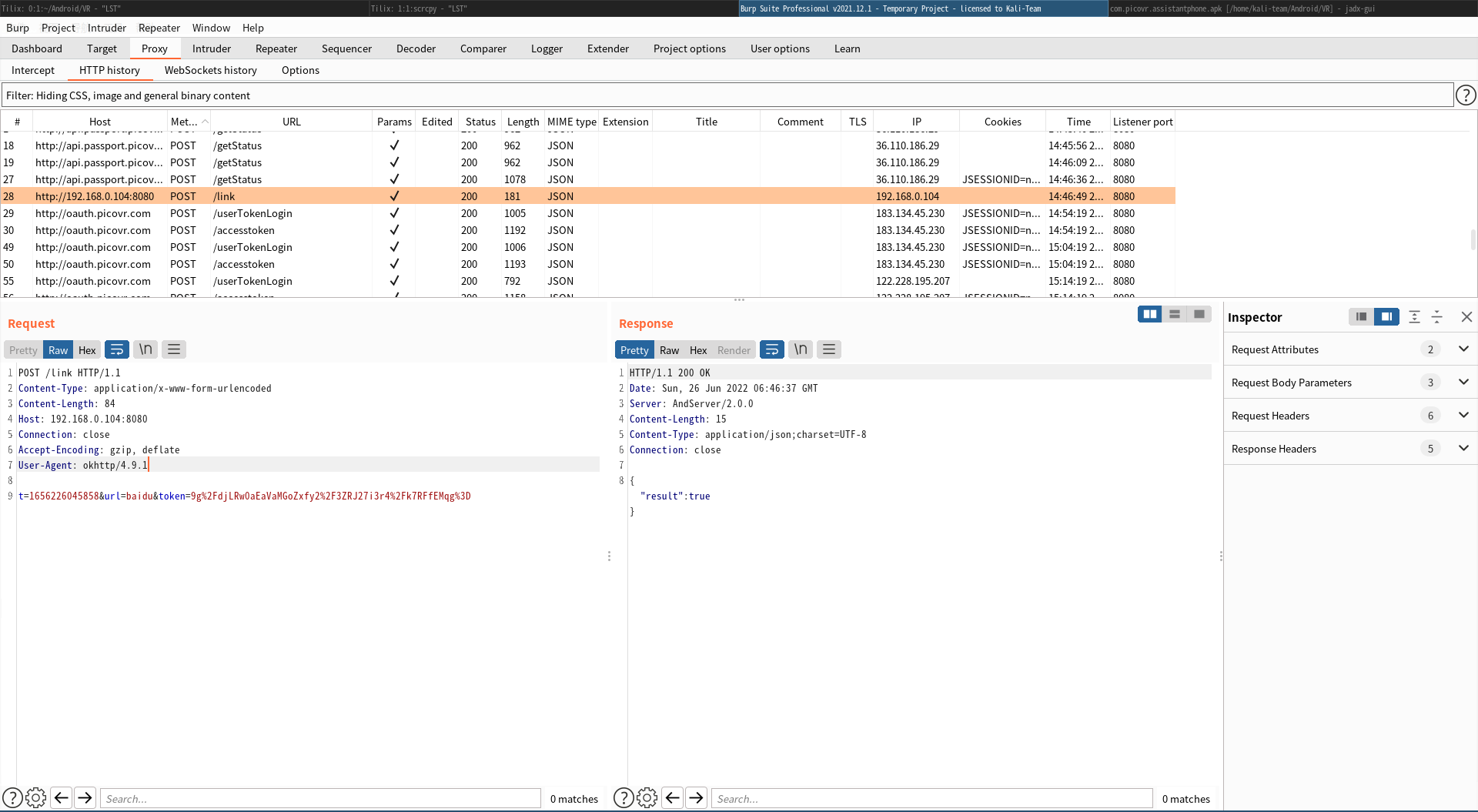
Task: Sort history by Status column
Action: [x=480, y=122]
